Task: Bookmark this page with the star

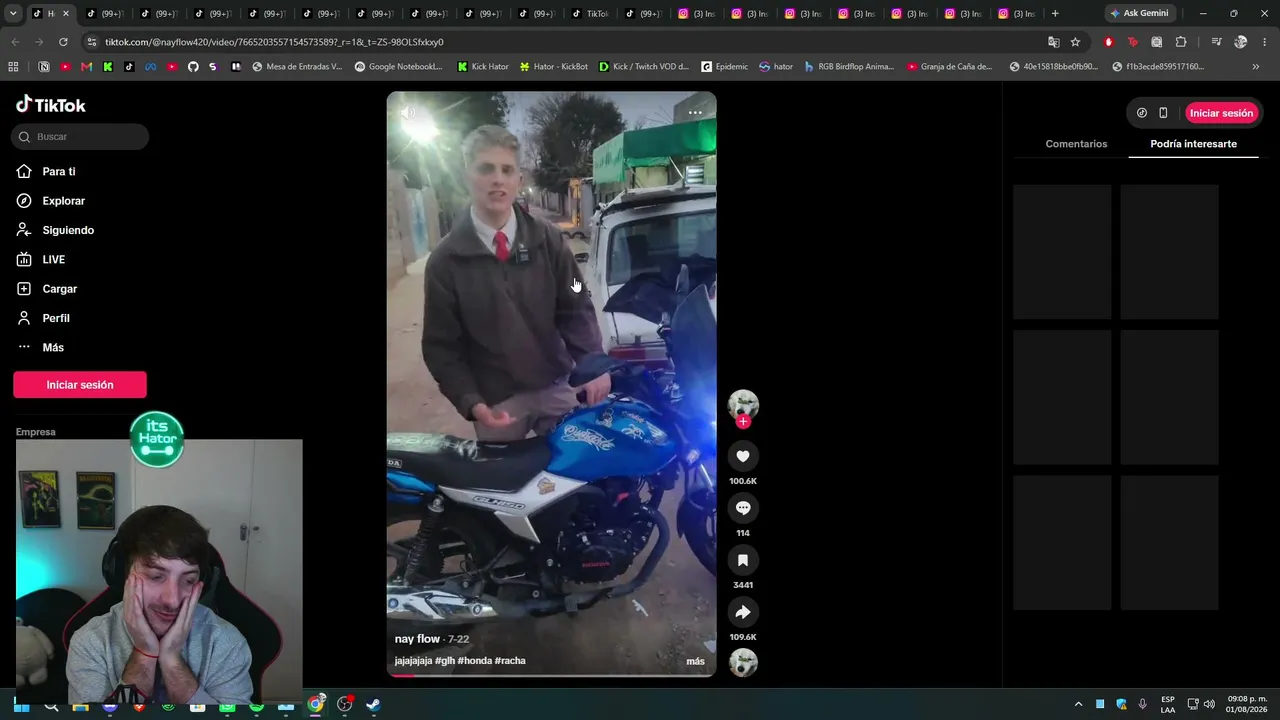Action: click(x=1075, y=42)
